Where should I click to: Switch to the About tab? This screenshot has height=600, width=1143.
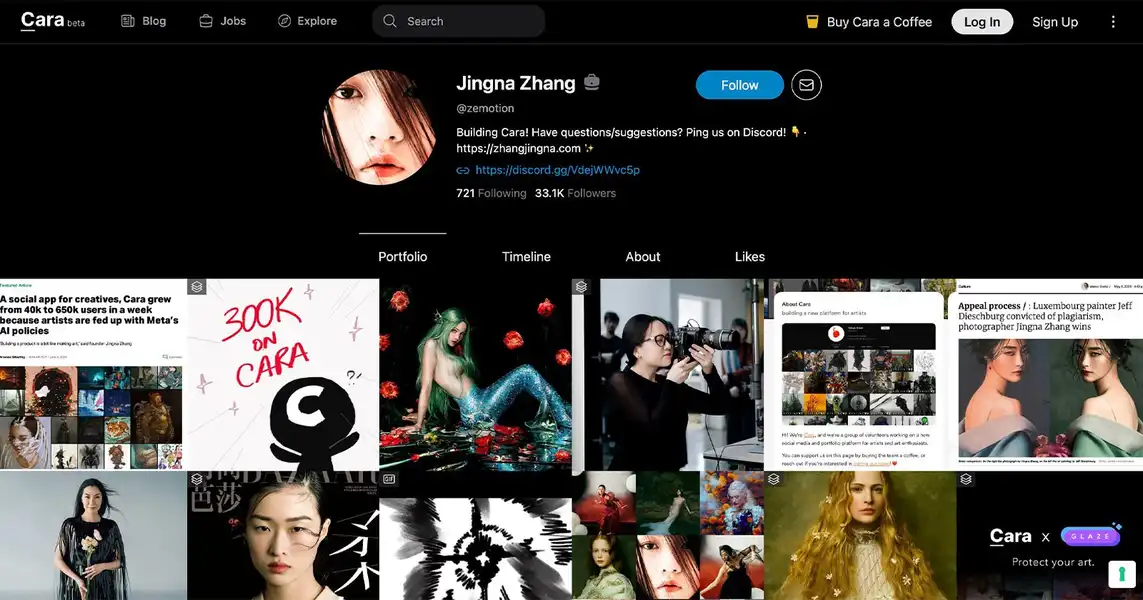click(x=643, y=257)
